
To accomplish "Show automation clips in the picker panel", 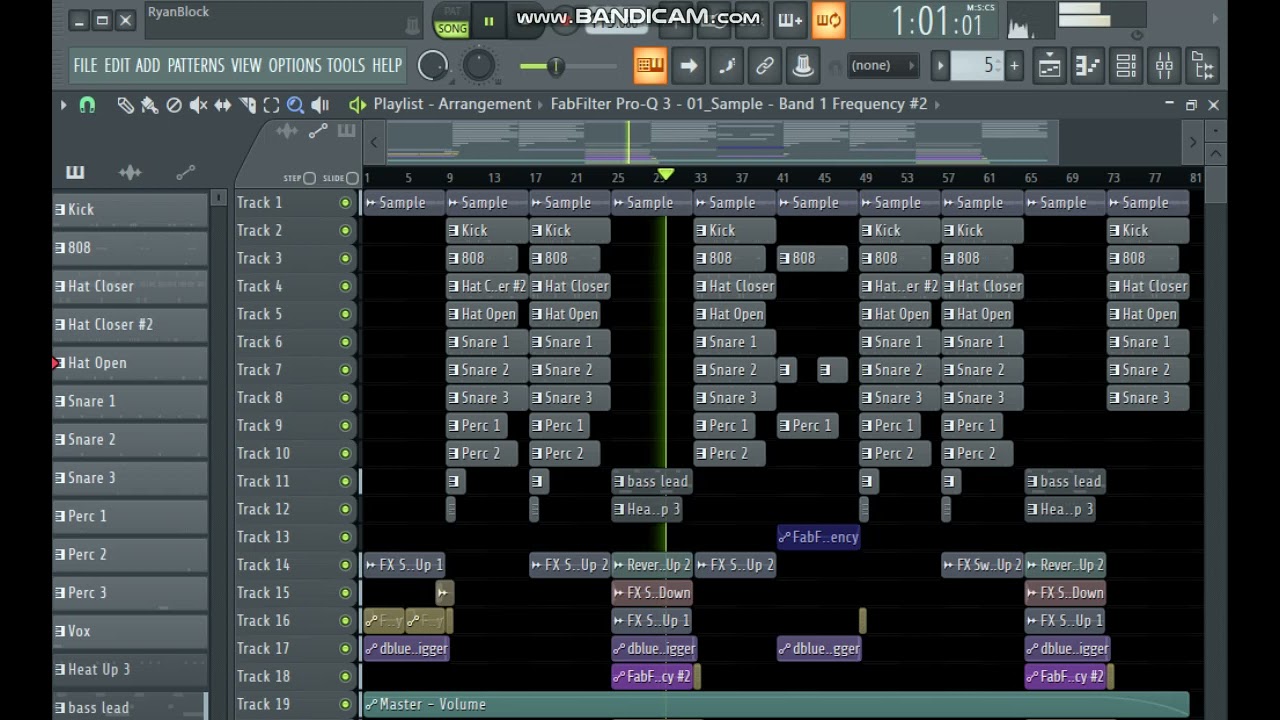I will point(185,173).
